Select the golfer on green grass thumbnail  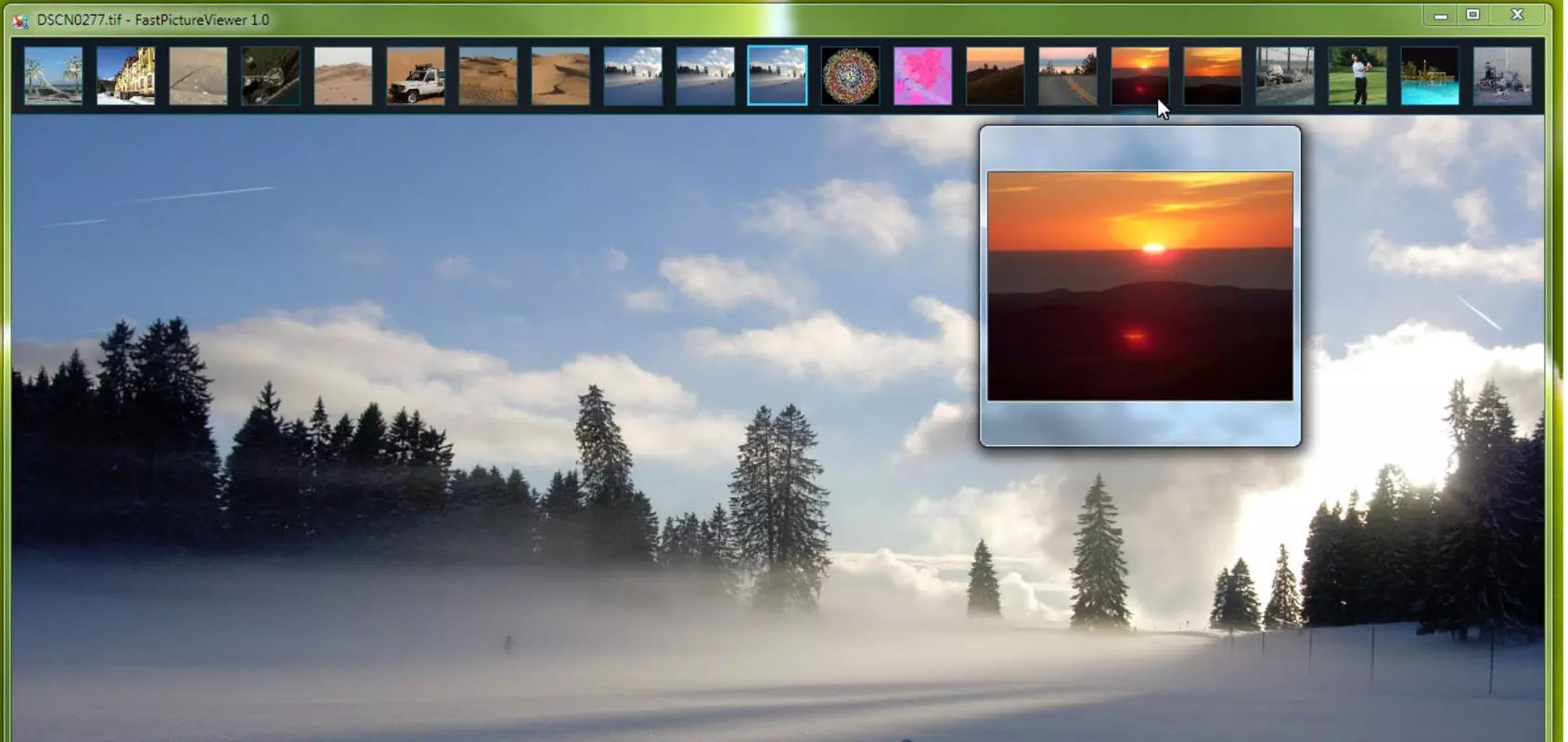click(1357, 76)
